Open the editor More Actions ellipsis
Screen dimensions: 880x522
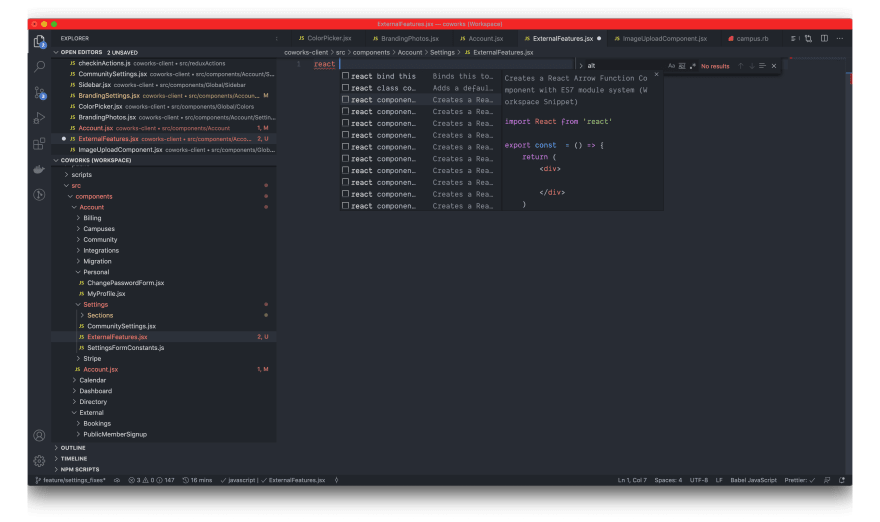[x=840, y=38]
